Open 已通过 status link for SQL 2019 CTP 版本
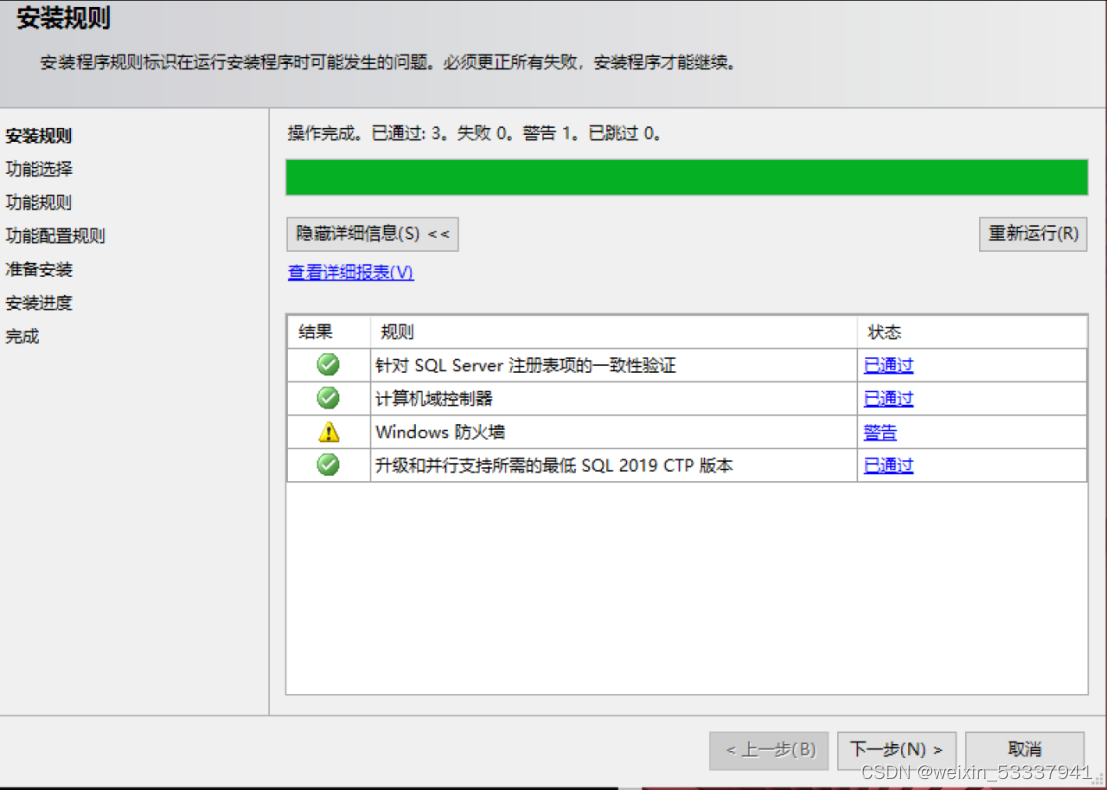Screen dimensions: 1108x791 [888, 465]
